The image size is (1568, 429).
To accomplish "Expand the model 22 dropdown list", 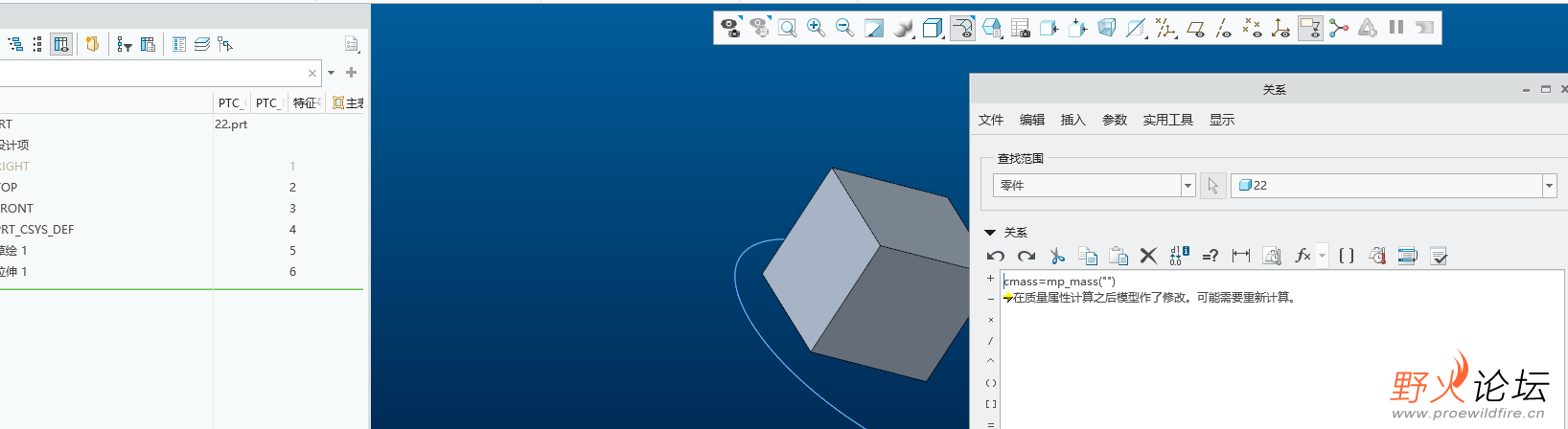I will click(1550, 186).
